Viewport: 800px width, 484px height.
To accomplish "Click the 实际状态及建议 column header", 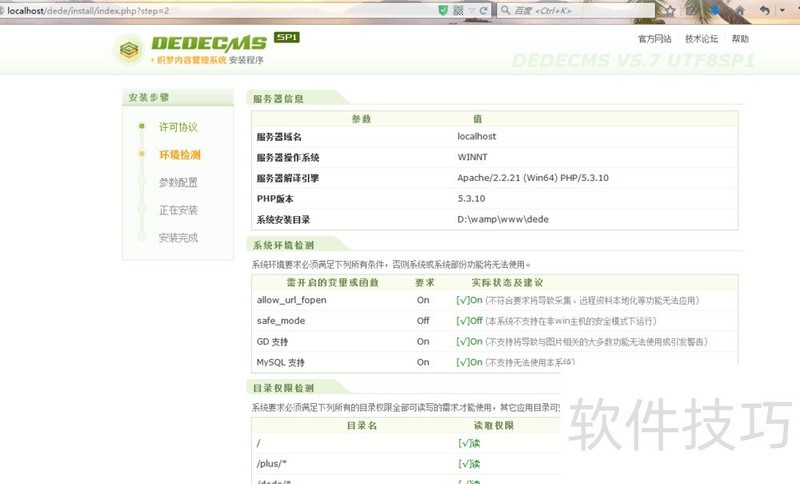I will [507, 283].
